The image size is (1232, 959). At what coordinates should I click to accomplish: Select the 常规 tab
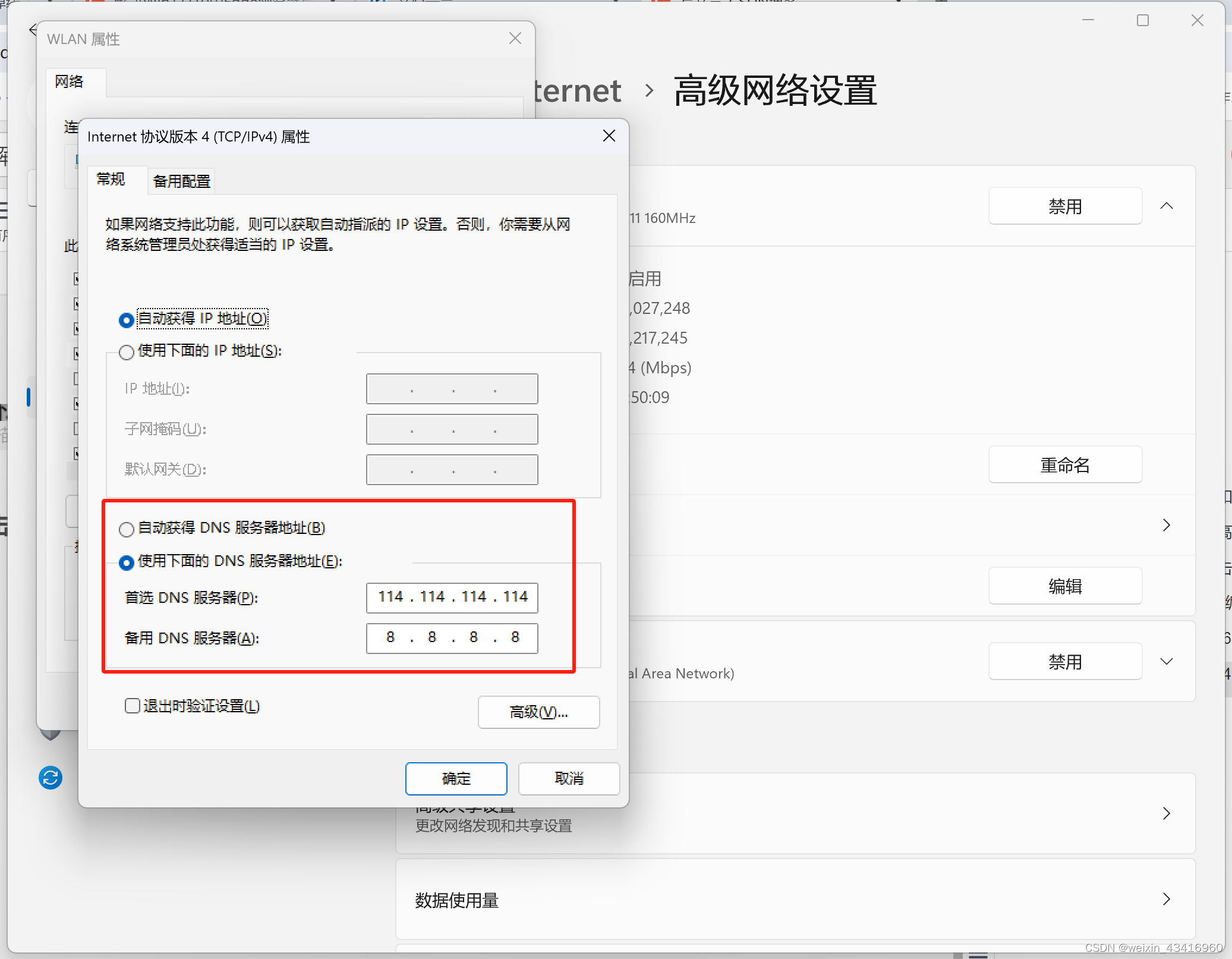[111, 180]
